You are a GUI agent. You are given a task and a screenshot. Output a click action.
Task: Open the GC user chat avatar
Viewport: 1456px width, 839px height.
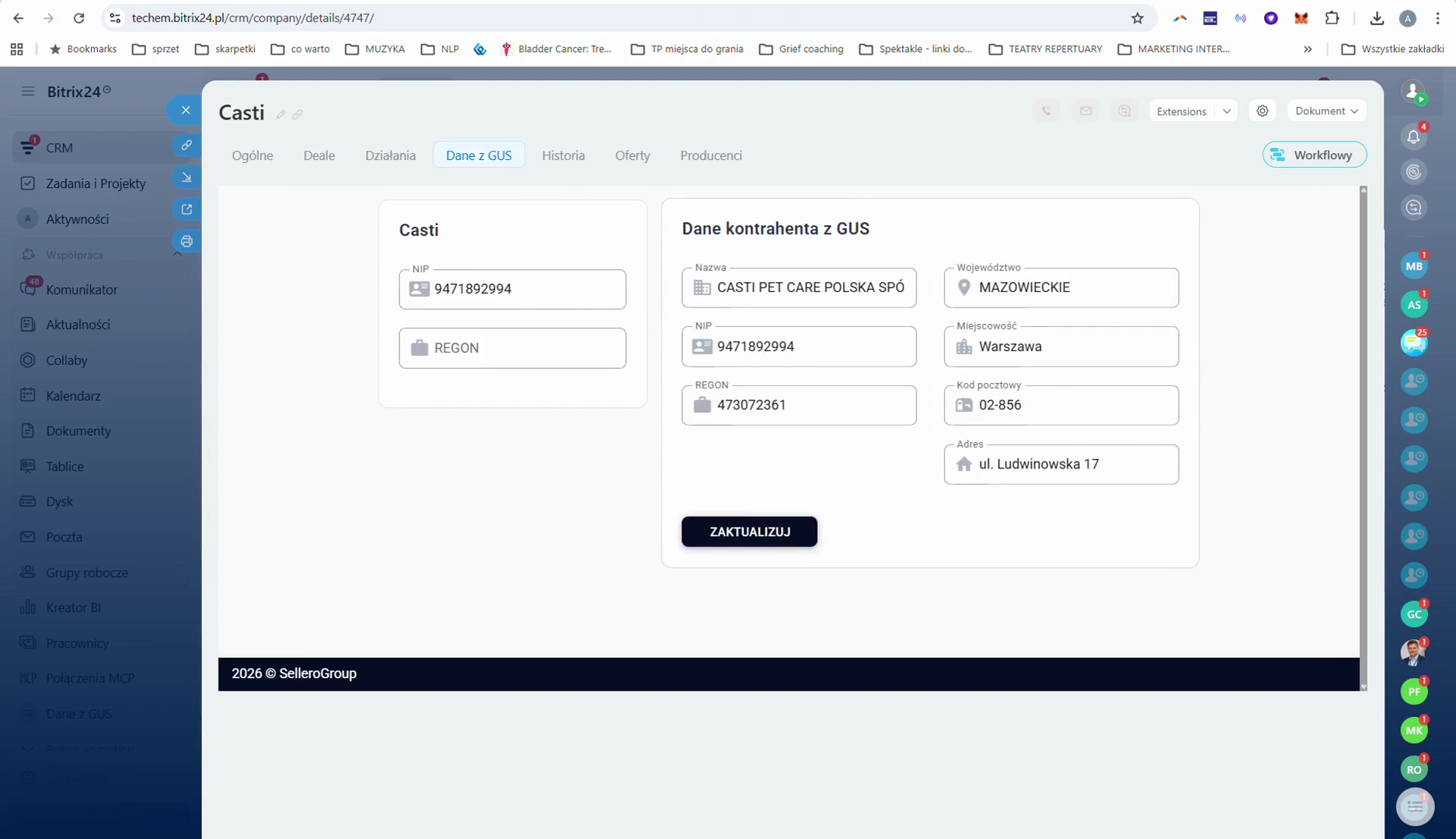(x=1413, y=614)
